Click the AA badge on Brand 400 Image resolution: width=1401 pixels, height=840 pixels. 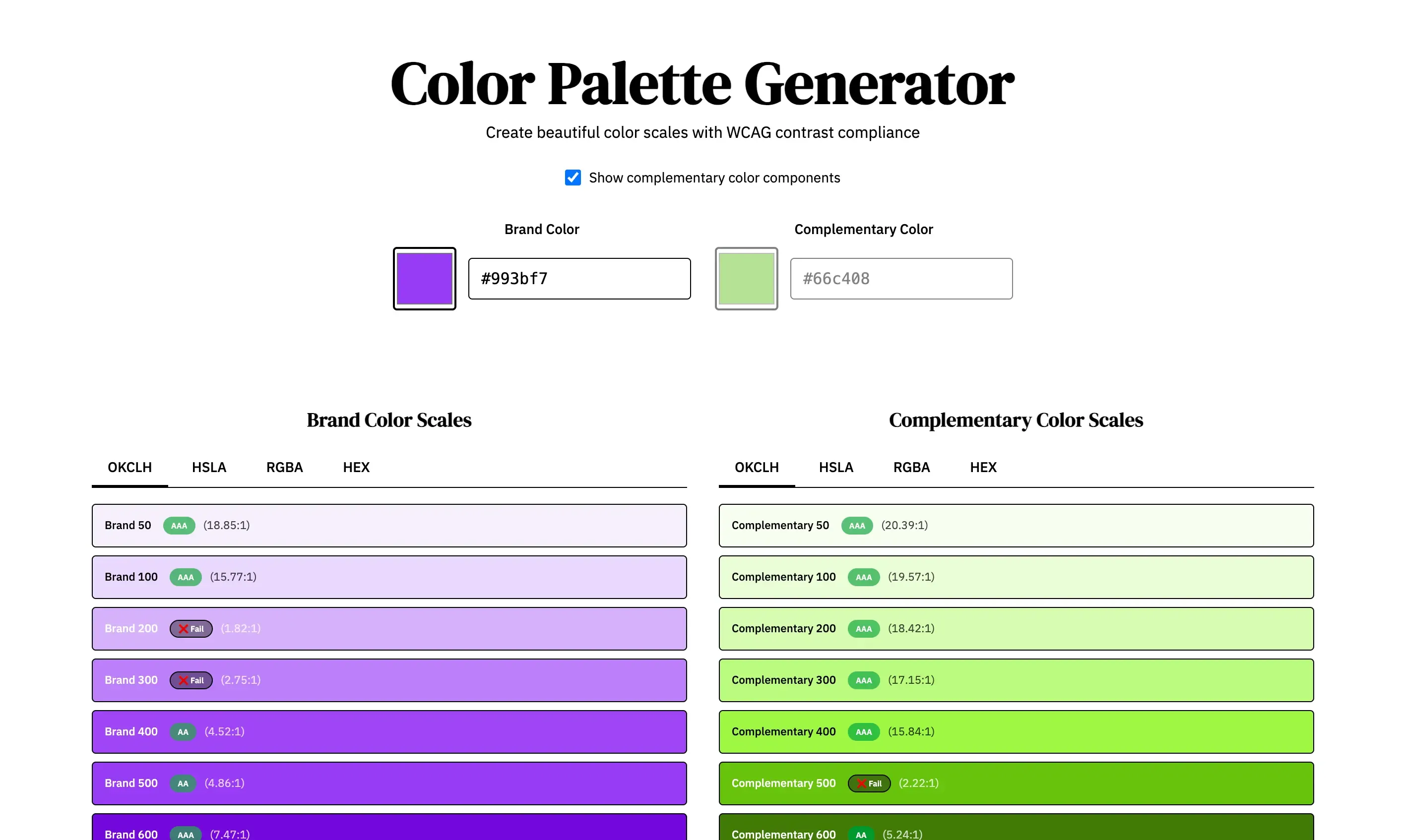point(183,731)
